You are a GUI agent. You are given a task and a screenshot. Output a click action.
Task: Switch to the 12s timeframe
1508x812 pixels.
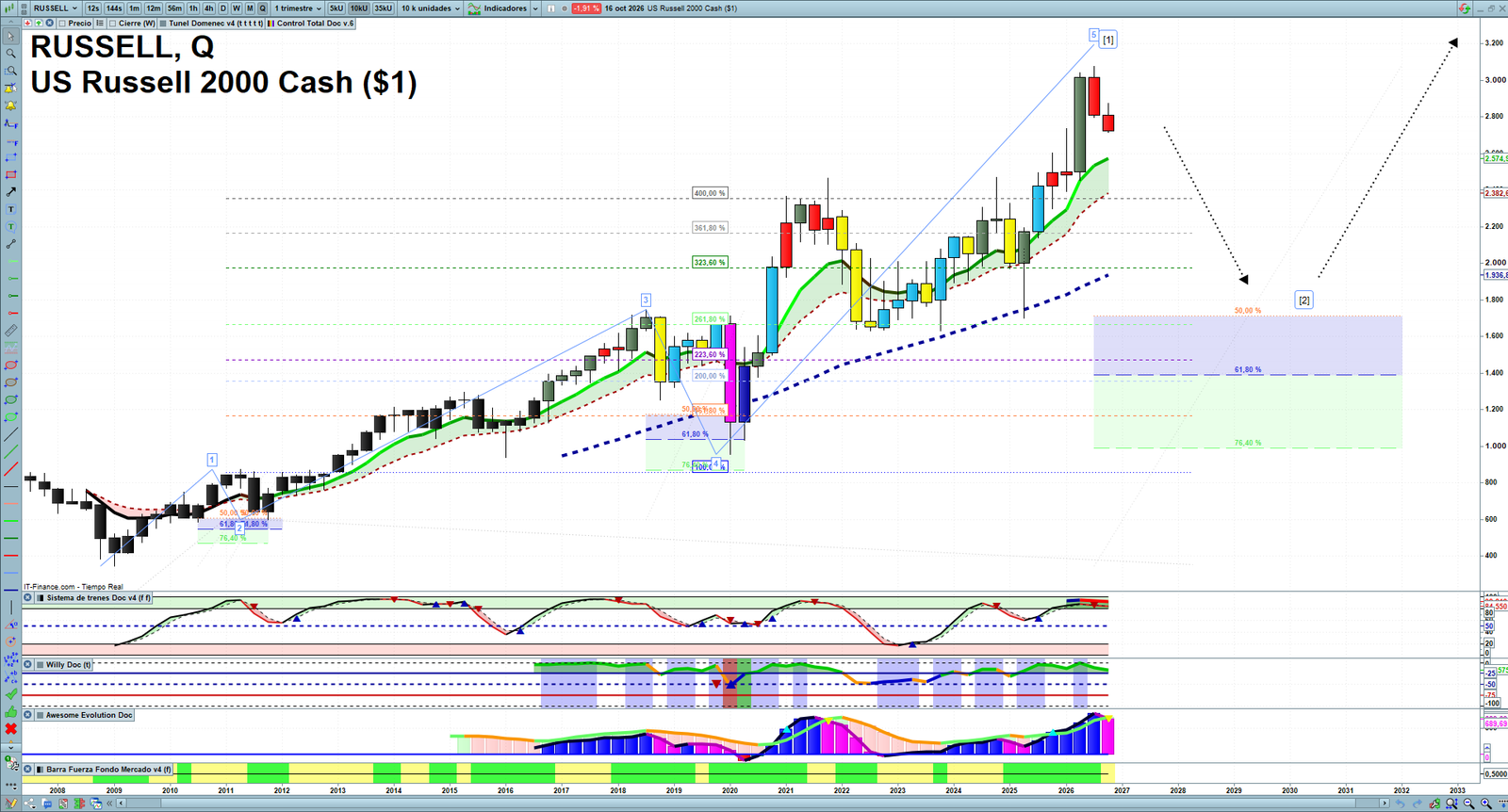(92, 8)
